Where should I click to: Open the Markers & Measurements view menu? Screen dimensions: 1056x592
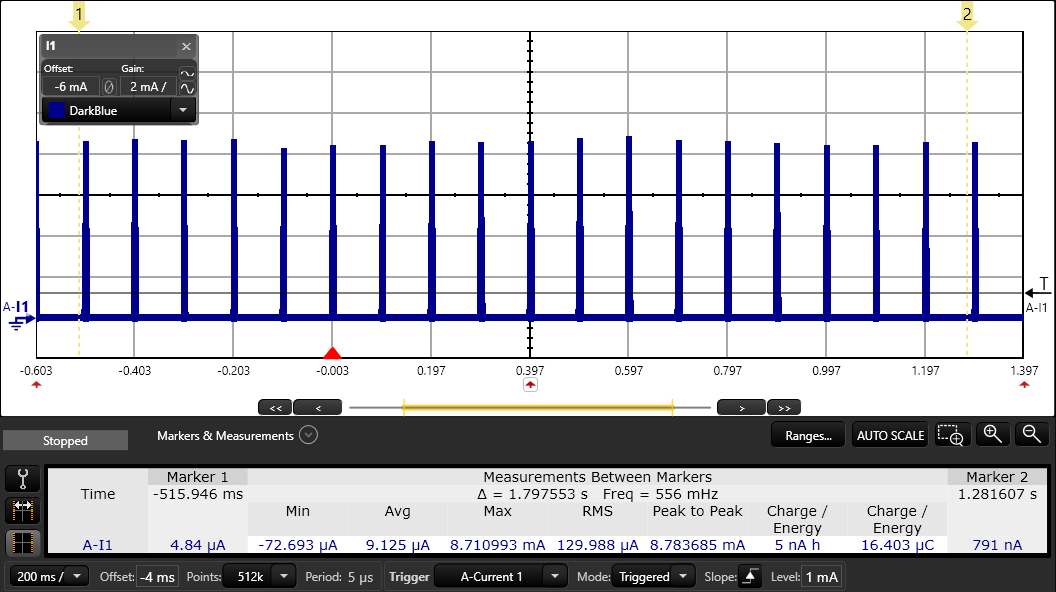[308, 435]
